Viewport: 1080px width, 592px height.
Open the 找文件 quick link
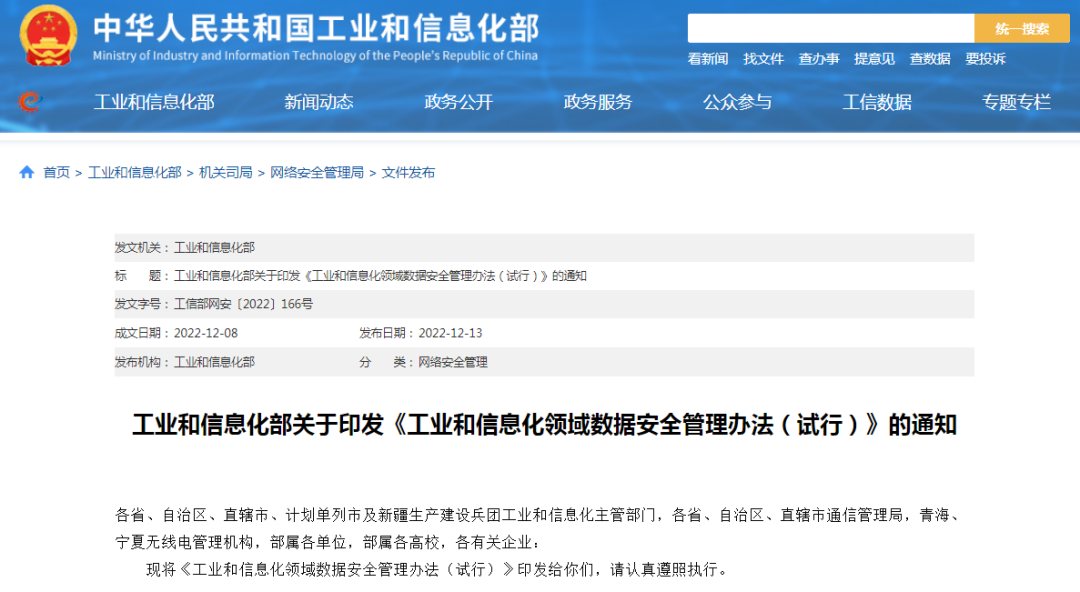762,59
